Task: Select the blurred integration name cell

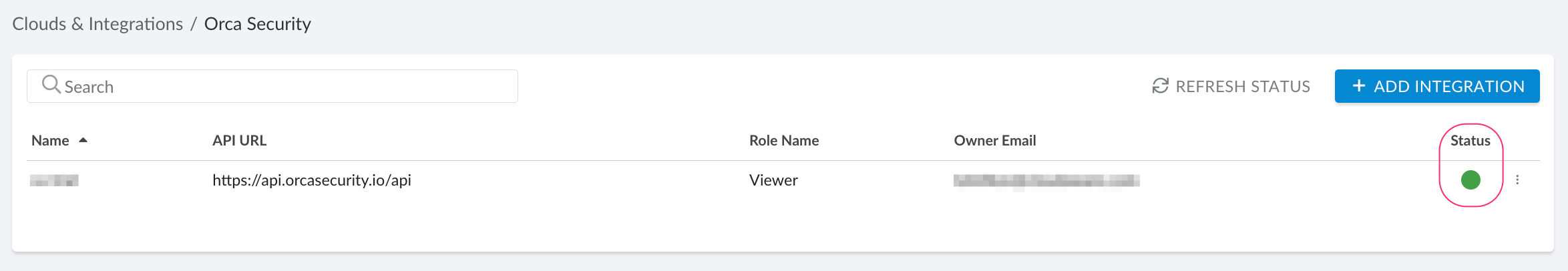Action: [x=54, y=180]
